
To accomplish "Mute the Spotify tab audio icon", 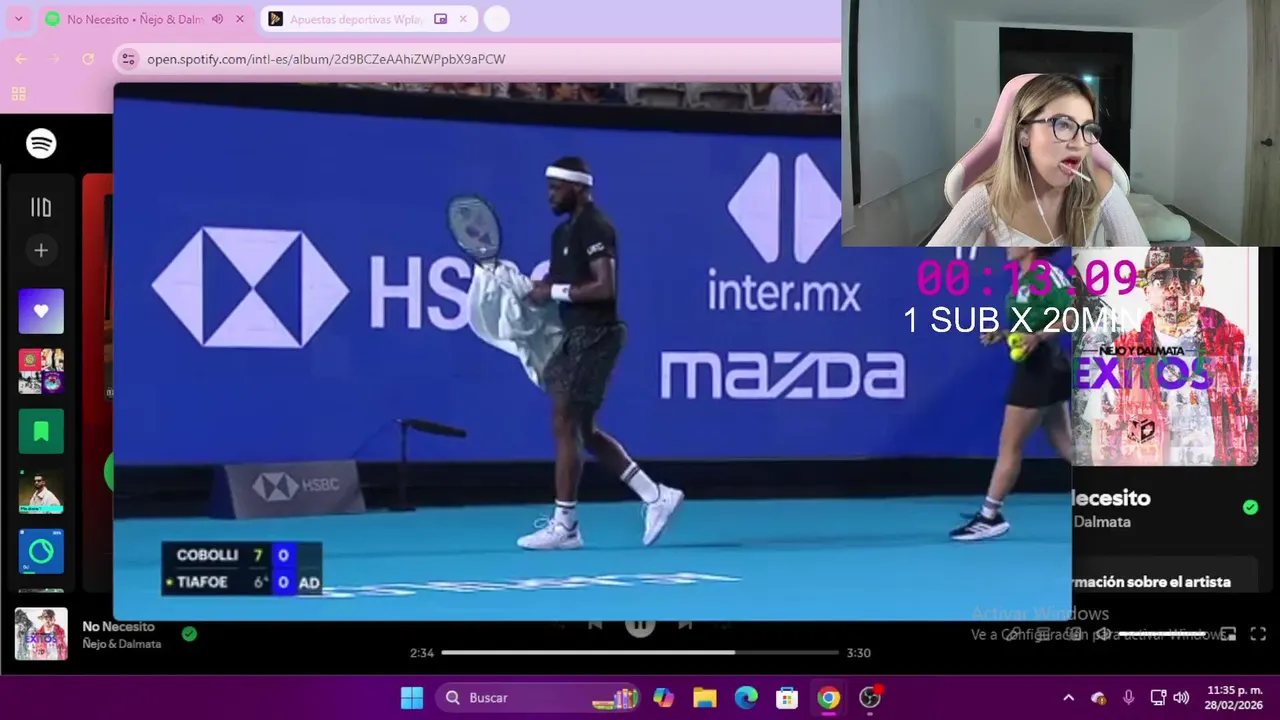I will 218,19.
